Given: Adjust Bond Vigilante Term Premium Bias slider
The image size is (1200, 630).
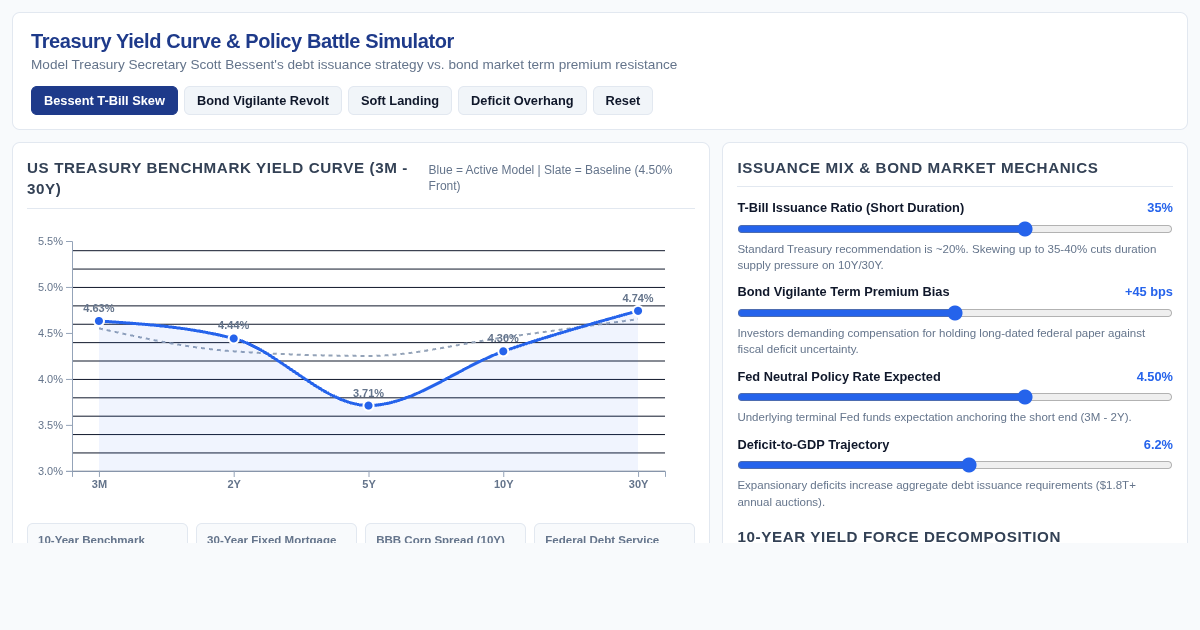Looking at the screenshot, I should (955, 313).
